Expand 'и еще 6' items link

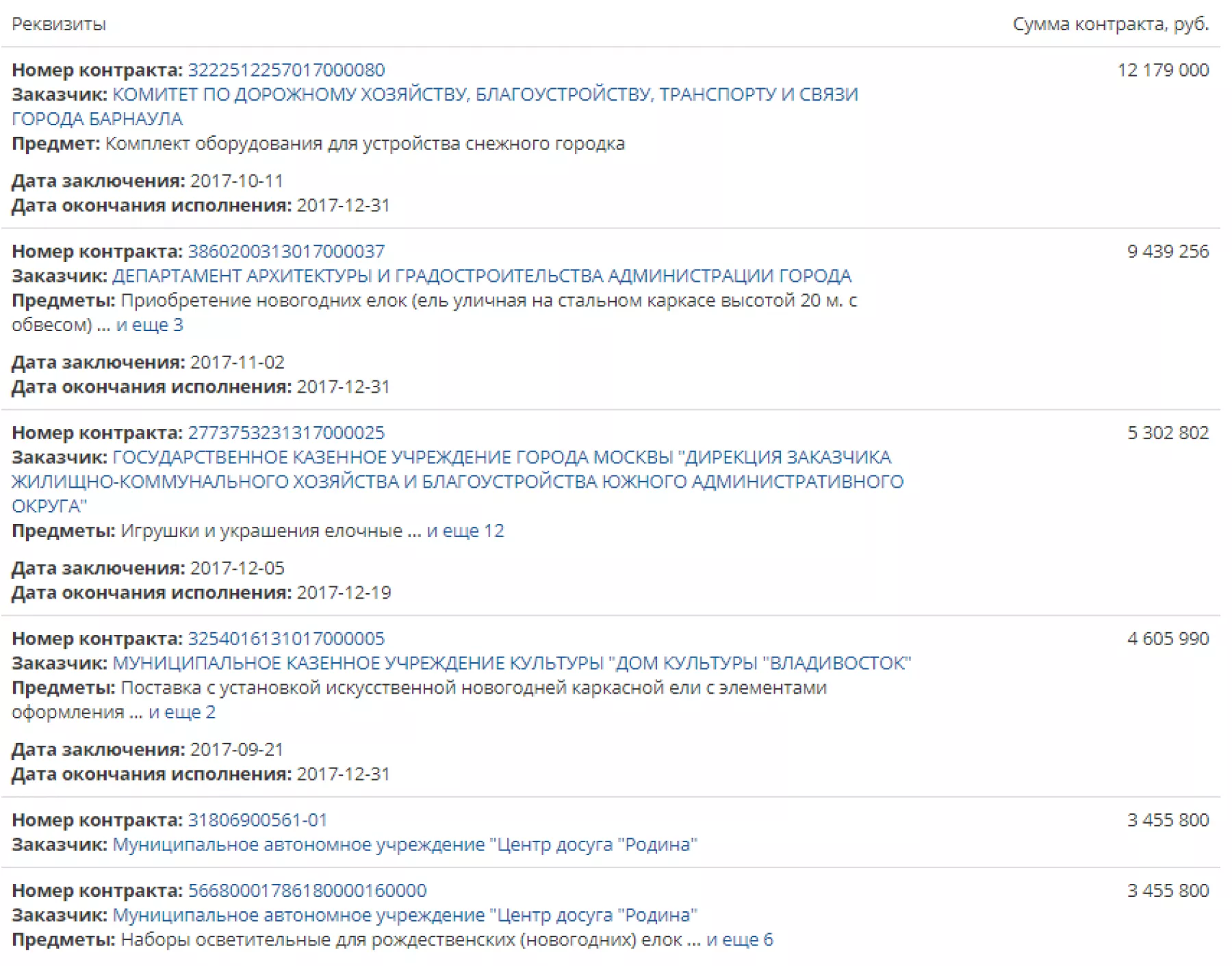pos(739,940)
